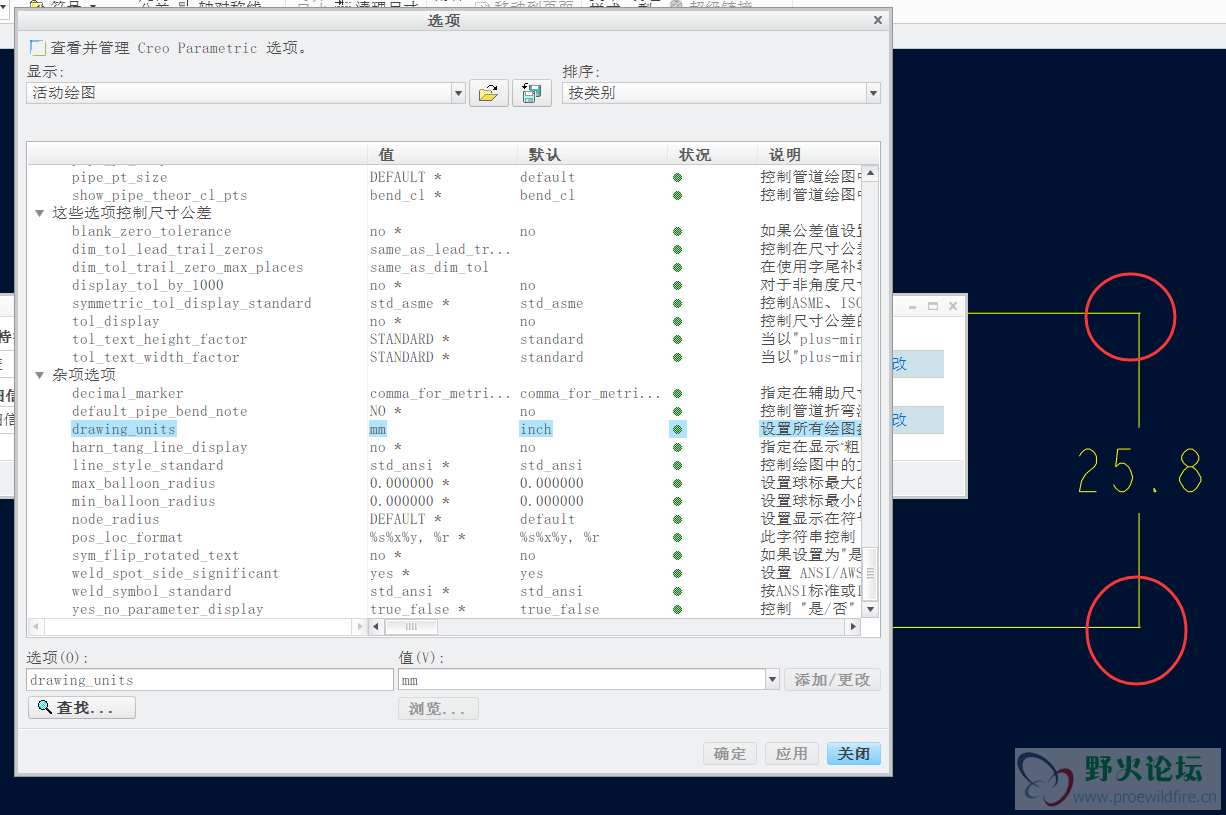Click the inch default of drawing_units
Screen dimensions: 1226x815
536,429
